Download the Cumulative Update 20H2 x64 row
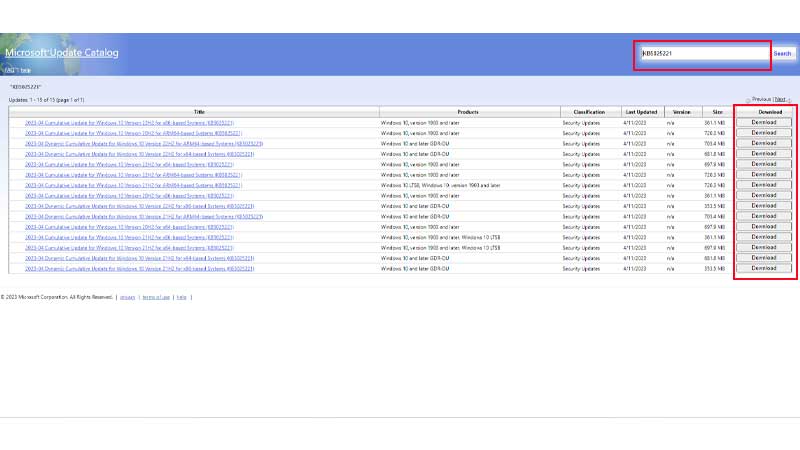The image size is (800, 450). pos(764,227)
